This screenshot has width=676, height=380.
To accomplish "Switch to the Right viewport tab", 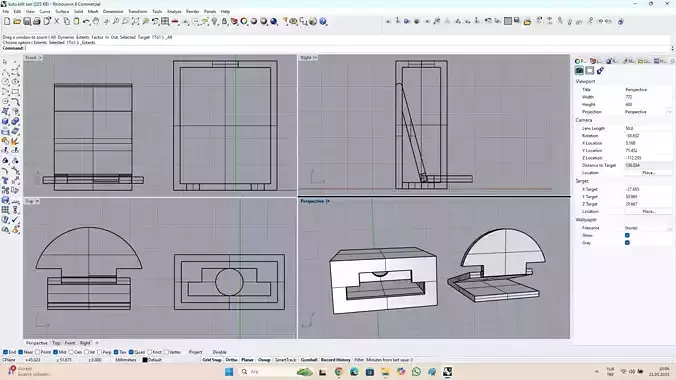I will 85,343.
